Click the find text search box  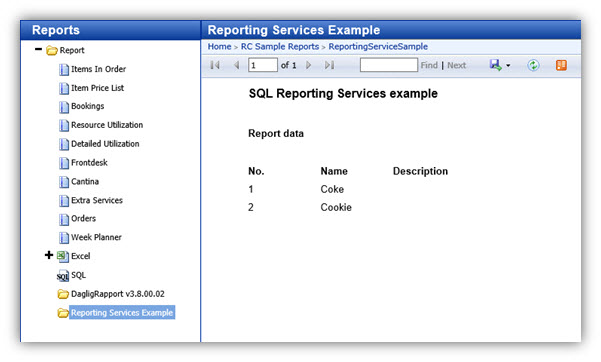389,65
